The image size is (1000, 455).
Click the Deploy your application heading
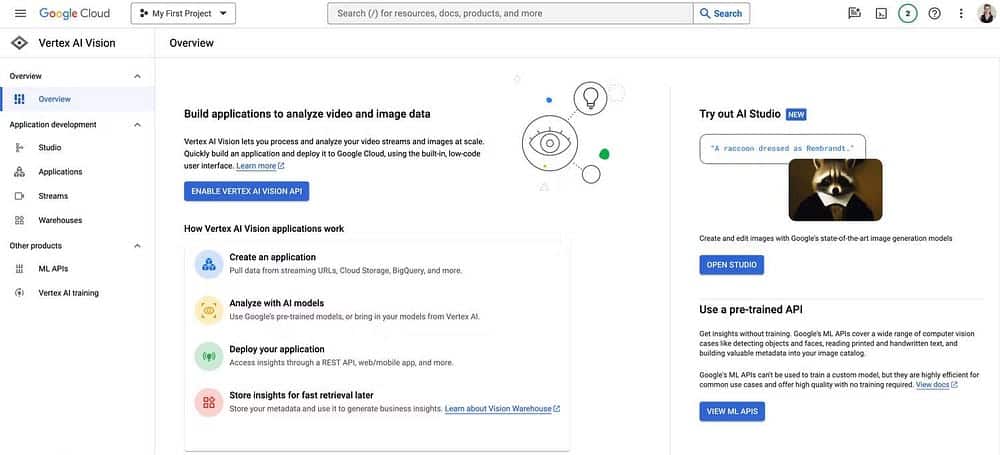pos(277,349)
